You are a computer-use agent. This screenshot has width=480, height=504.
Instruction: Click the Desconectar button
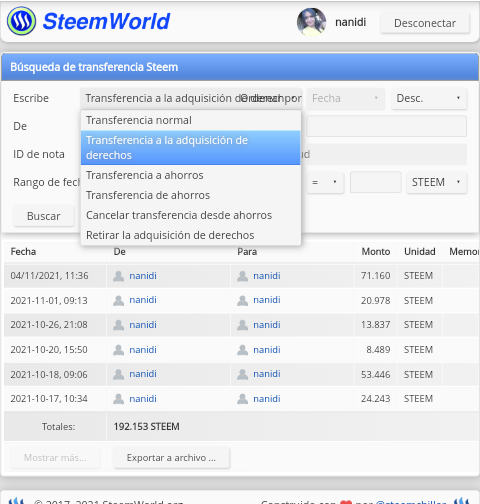click(425, 23)
